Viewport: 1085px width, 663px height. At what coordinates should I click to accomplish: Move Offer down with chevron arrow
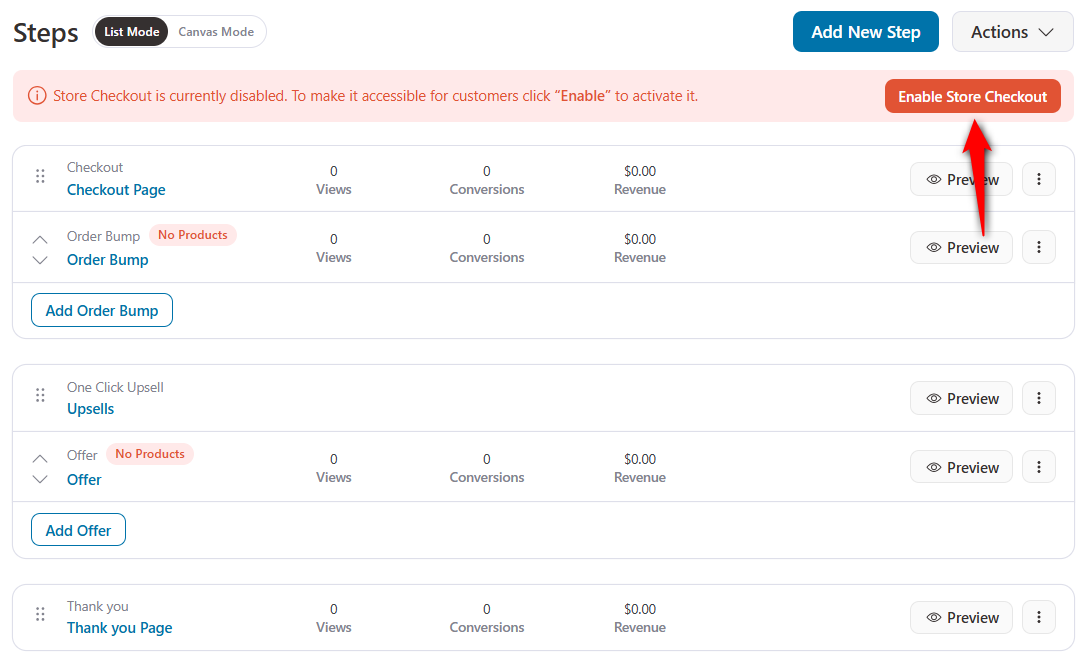tap(40, 479)
